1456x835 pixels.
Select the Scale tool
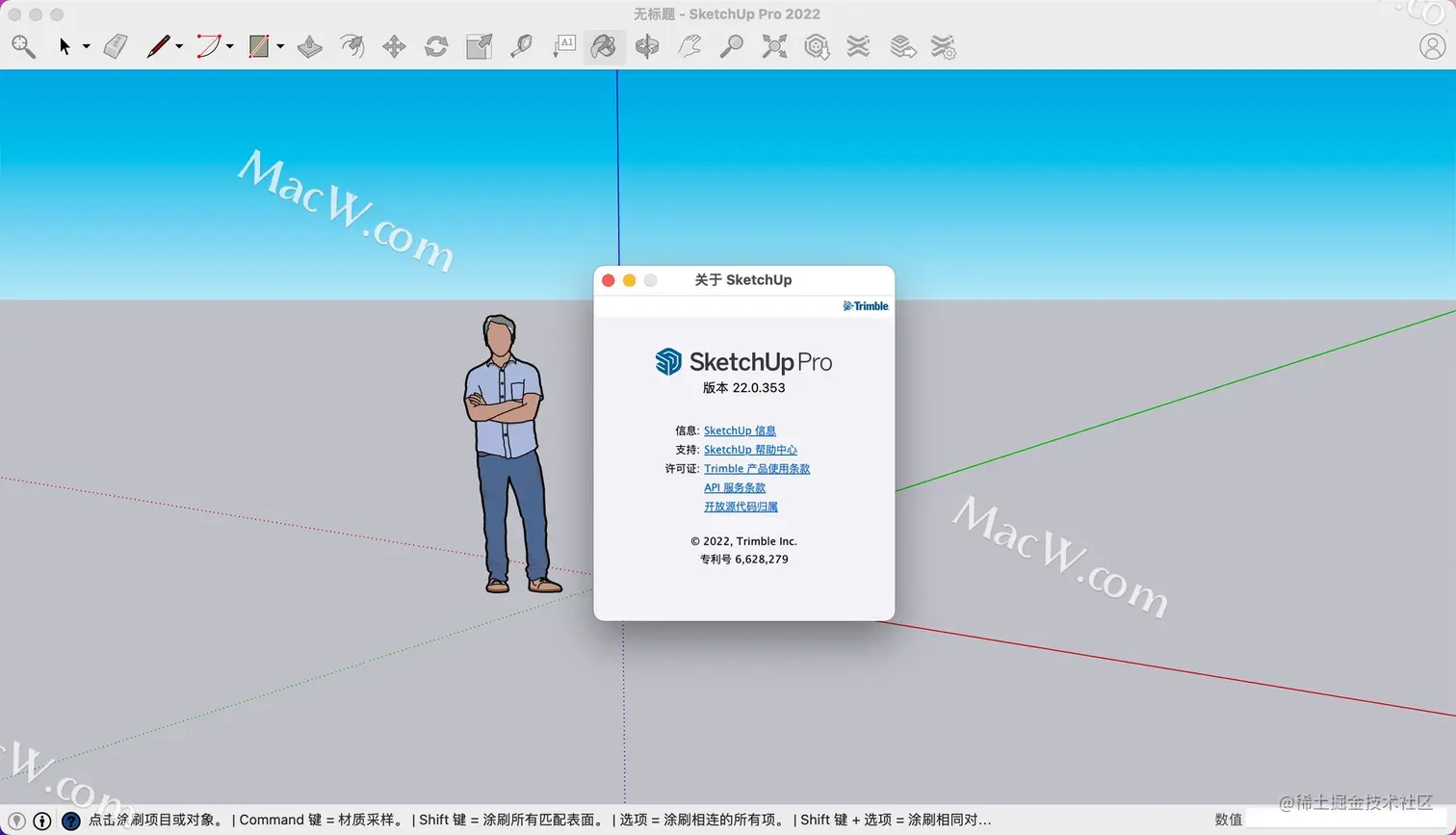[479, 46]
